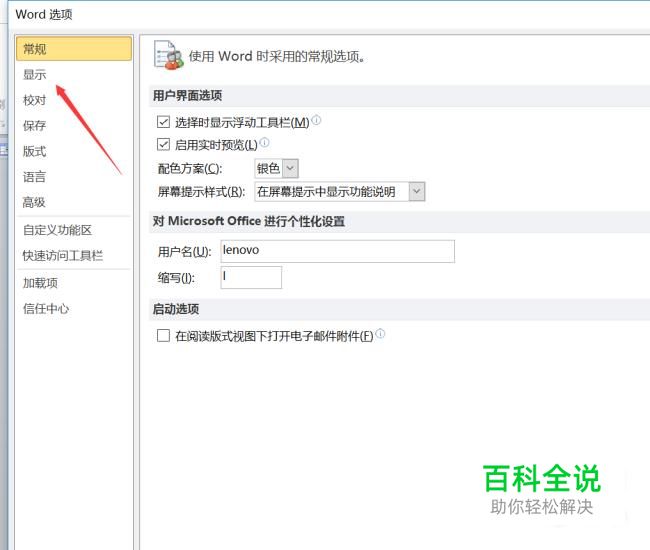The image size is (650, 550).
Task: Toggle 启用实时预览 checkbox
Action: (x=163, y=145)
